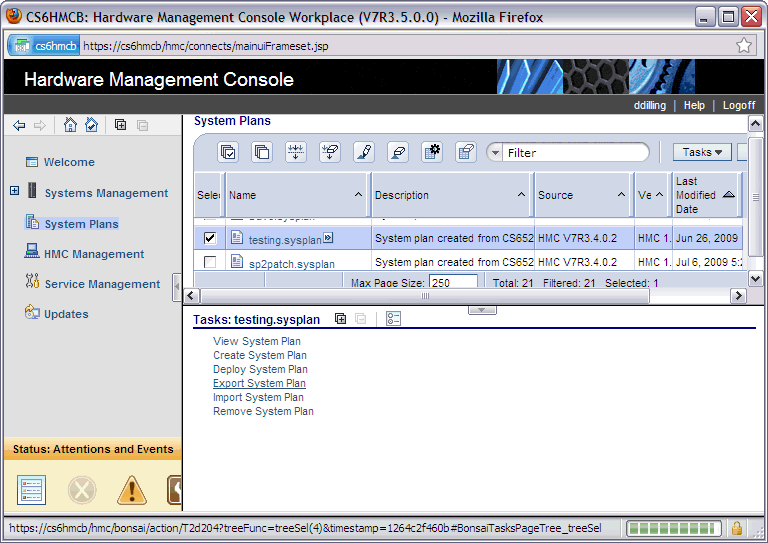Click the View System Plan task link
The height and width of the screenshot is (543, 768).
[257, 341]
